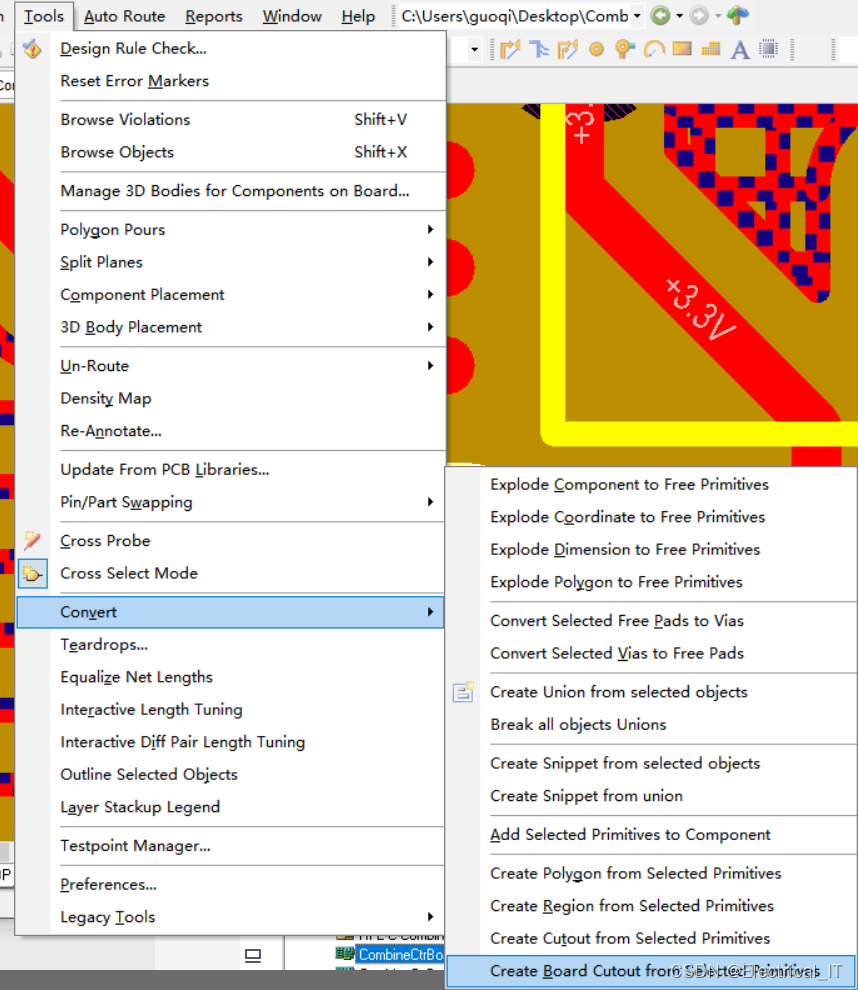Expand the Legacy Tools submenu

click(x=230, y=917)
